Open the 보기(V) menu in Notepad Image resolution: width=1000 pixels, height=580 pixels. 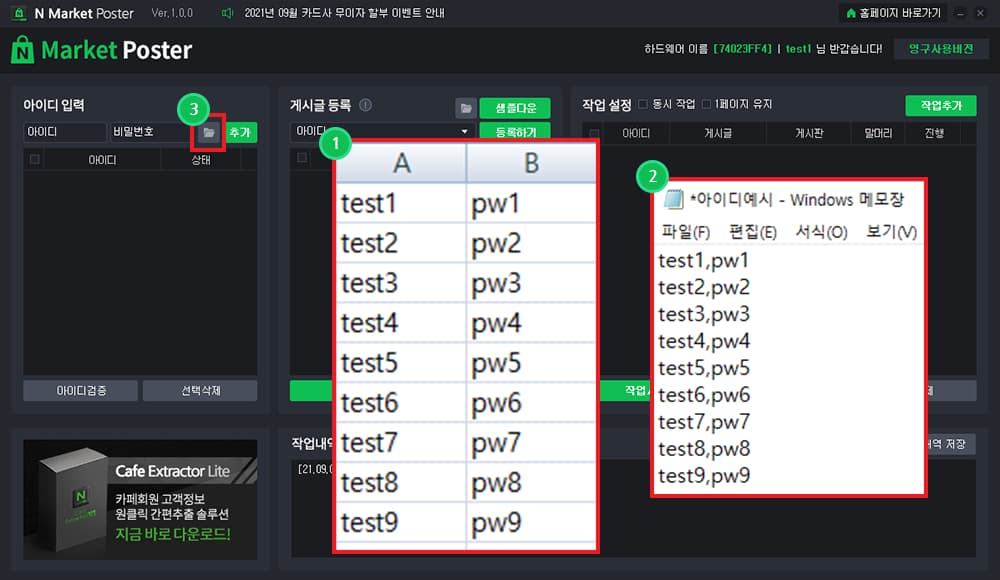pyautogui.click(x=891, y=232)
